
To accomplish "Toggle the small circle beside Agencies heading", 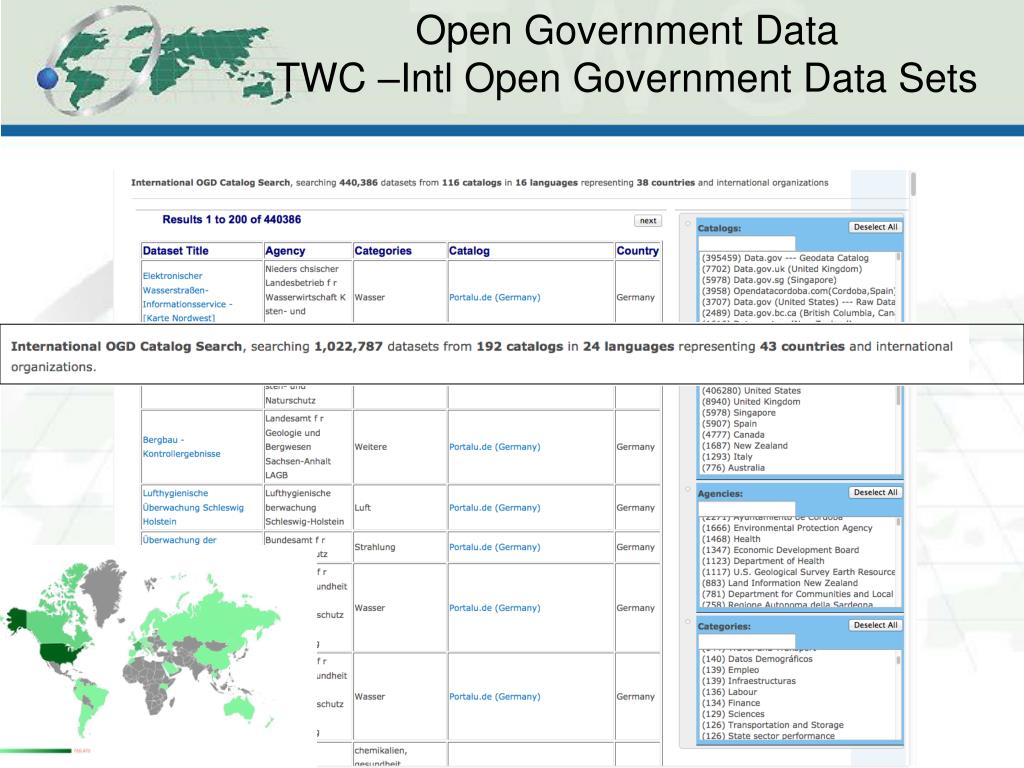I will pos(688,488).
